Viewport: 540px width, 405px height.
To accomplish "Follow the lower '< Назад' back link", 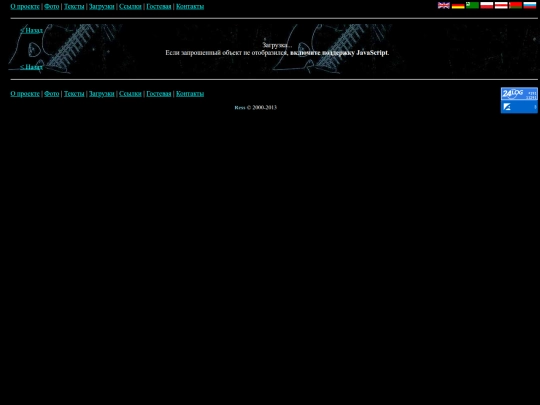I will (x=31, y=67).
